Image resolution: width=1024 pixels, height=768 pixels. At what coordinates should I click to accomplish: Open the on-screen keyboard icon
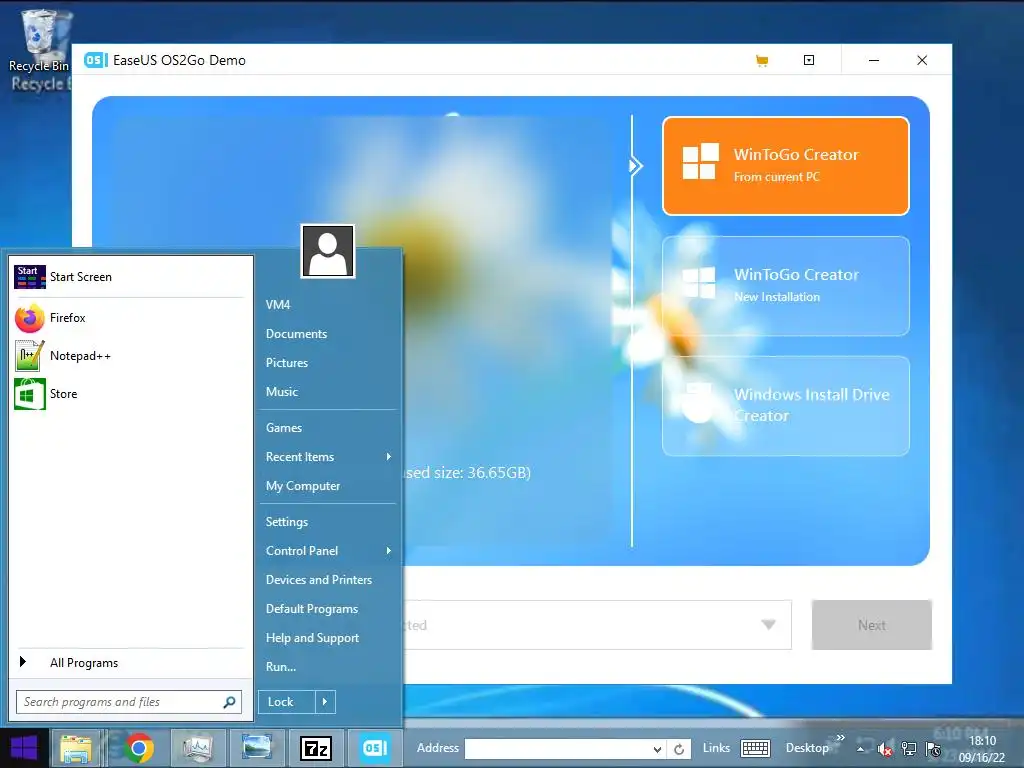coord(756,748)
